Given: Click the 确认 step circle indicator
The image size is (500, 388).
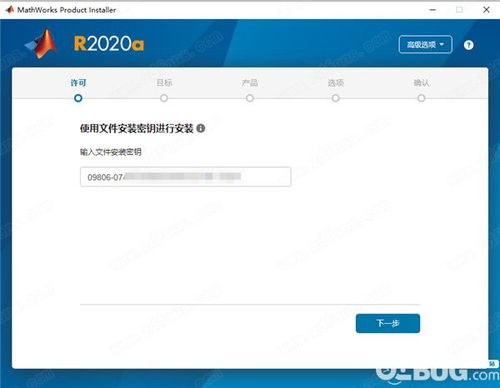Looking at the screenshot, I should point(421,98).
